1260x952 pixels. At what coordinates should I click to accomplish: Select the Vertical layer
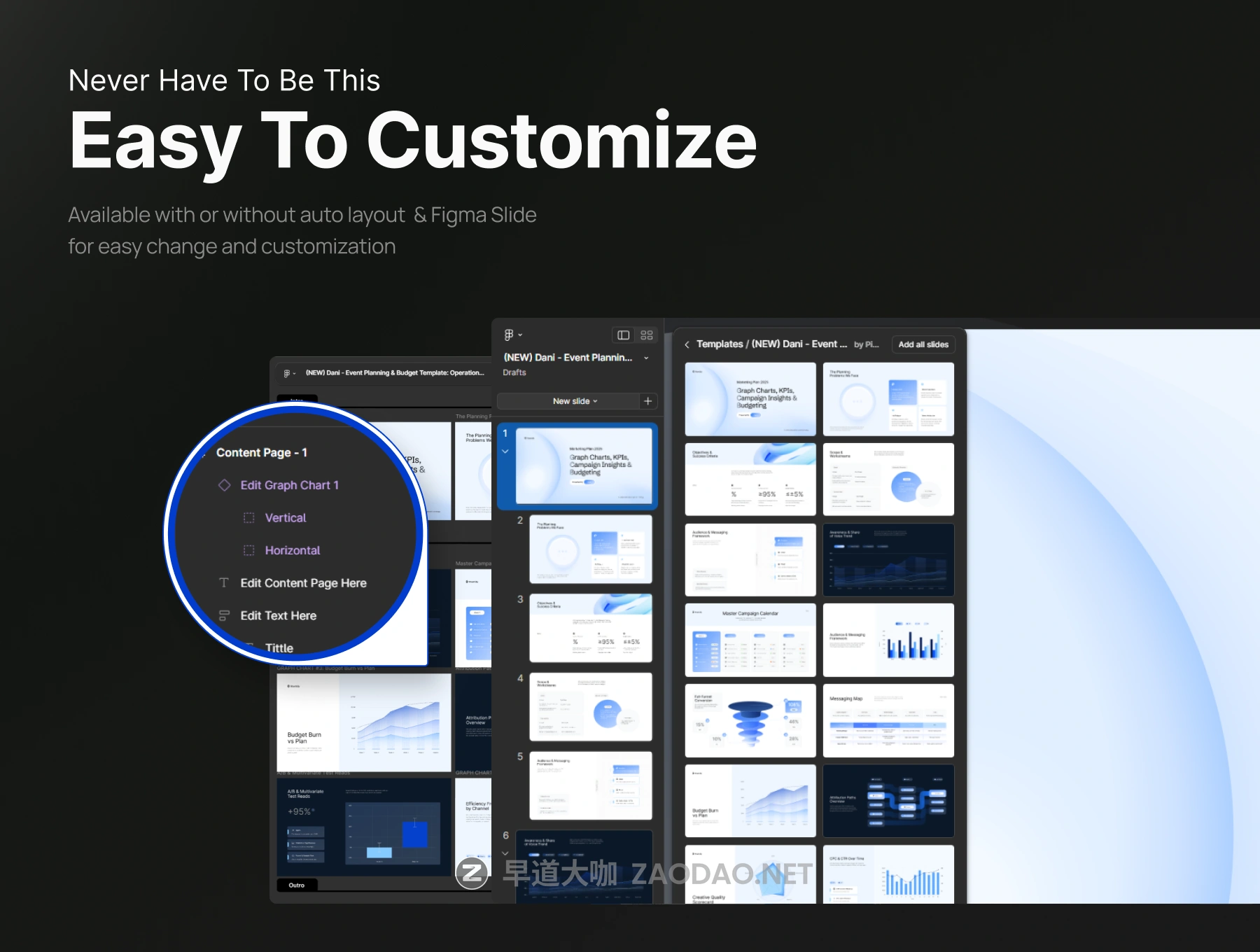(x=286, y=518)
